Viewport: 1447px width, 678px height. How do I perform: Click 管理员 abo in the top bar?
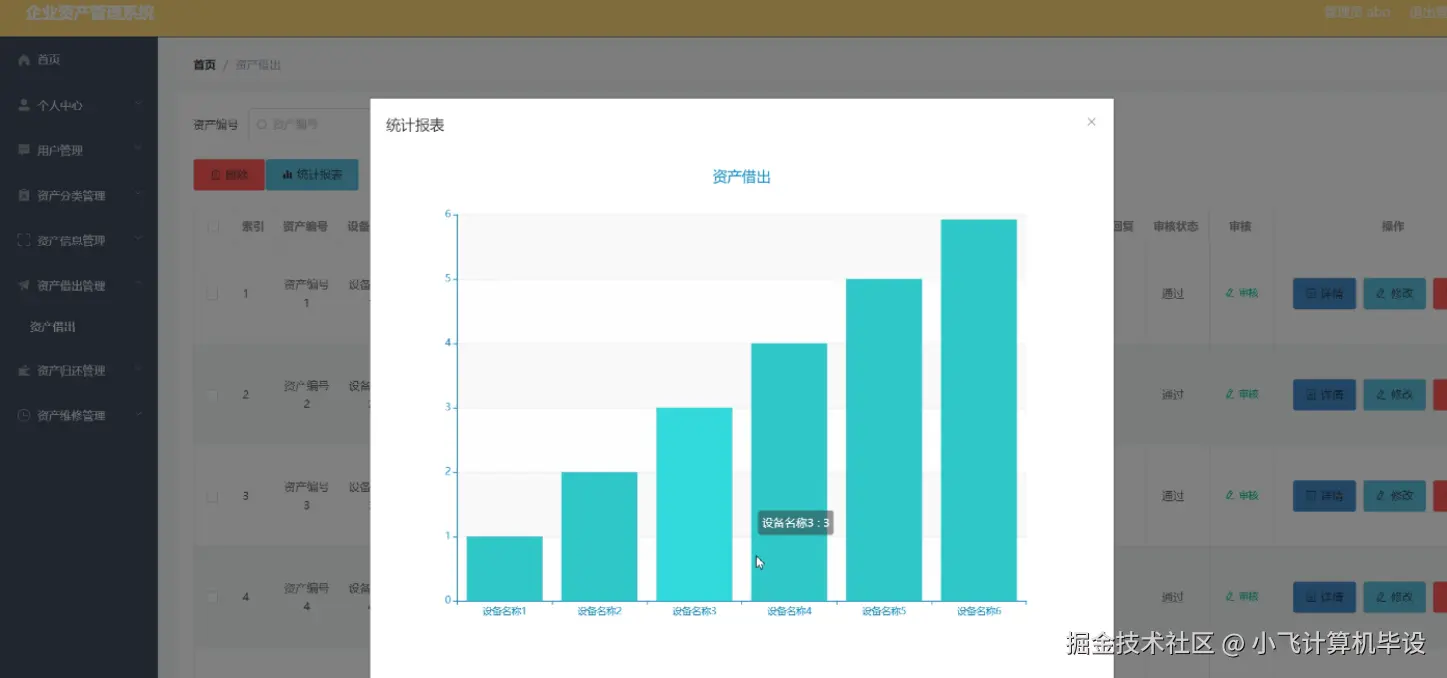(x=1357, y=13)
